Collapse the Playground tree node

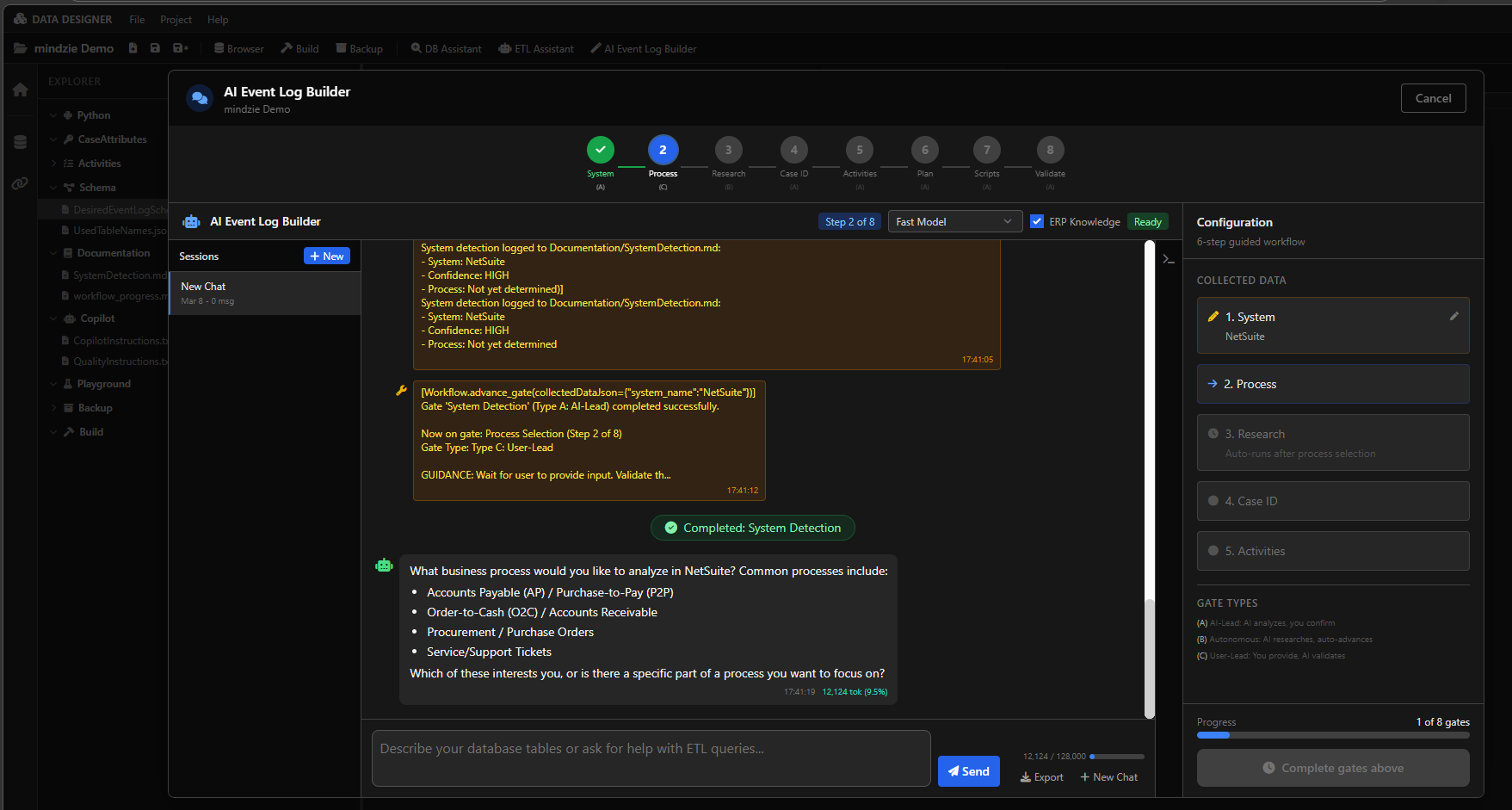pos(54,384)
